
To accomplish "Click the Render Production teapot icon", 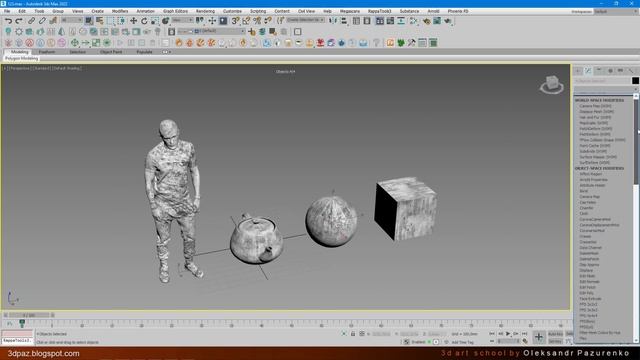I will 448,20.
